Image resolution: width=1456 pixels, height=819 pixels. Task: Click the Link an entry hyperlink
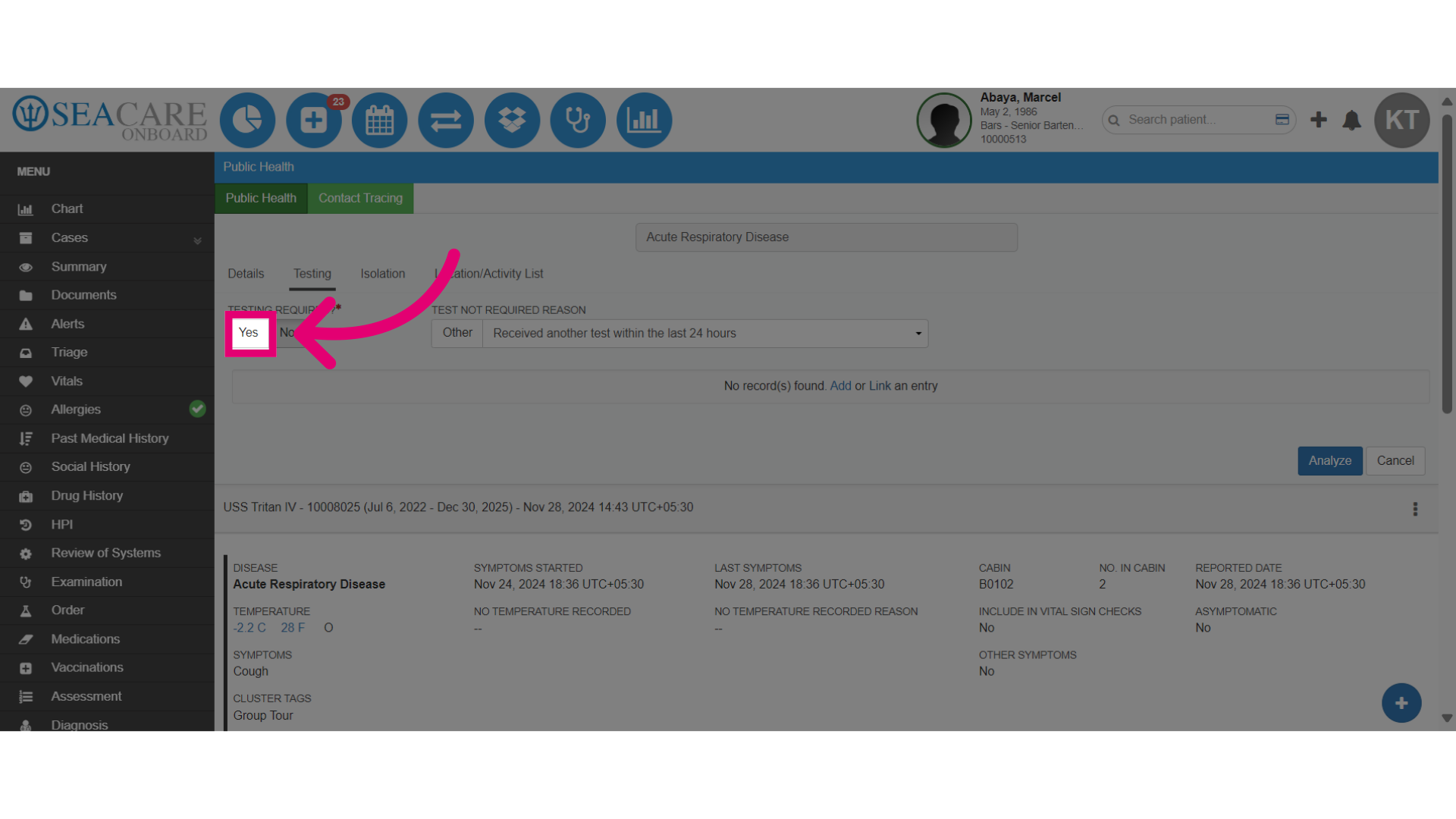pos(880,386)
